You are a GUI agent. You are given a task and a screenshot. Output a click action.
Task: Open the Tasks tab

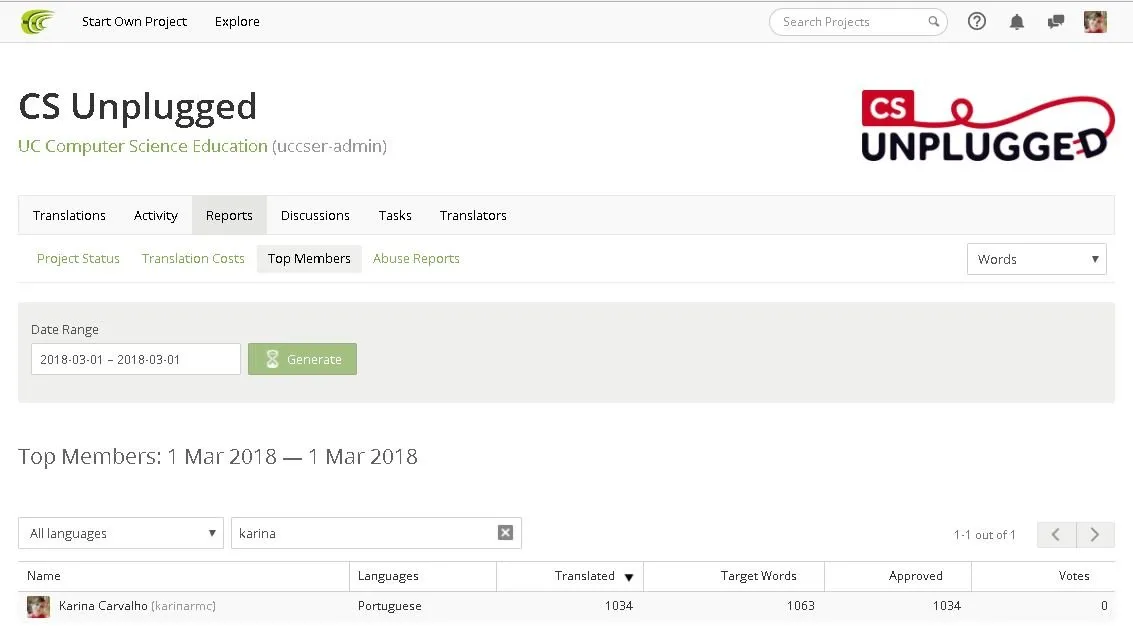[x=395, y=215]
